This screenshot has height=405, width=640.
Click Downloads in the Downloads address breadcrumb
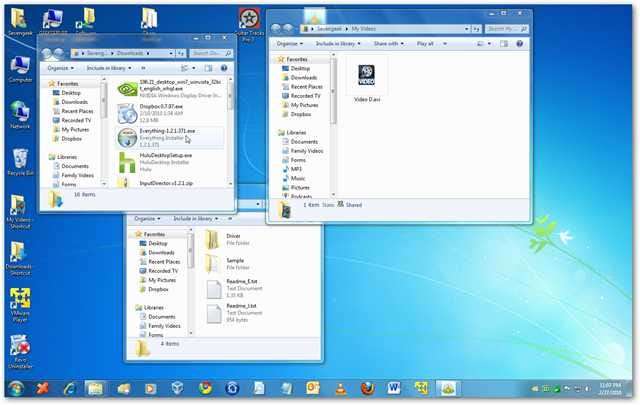click(130, 53)
